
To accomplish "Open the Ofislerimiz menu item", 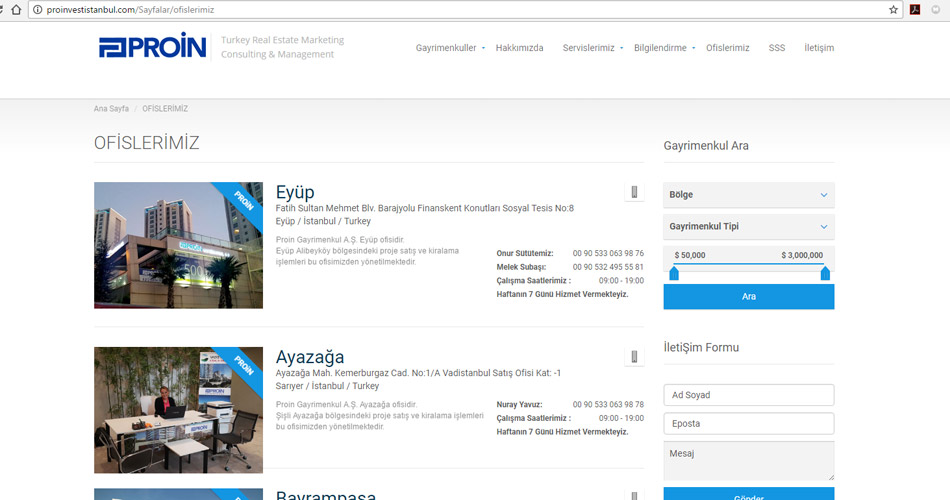I will tap(728, 48).
